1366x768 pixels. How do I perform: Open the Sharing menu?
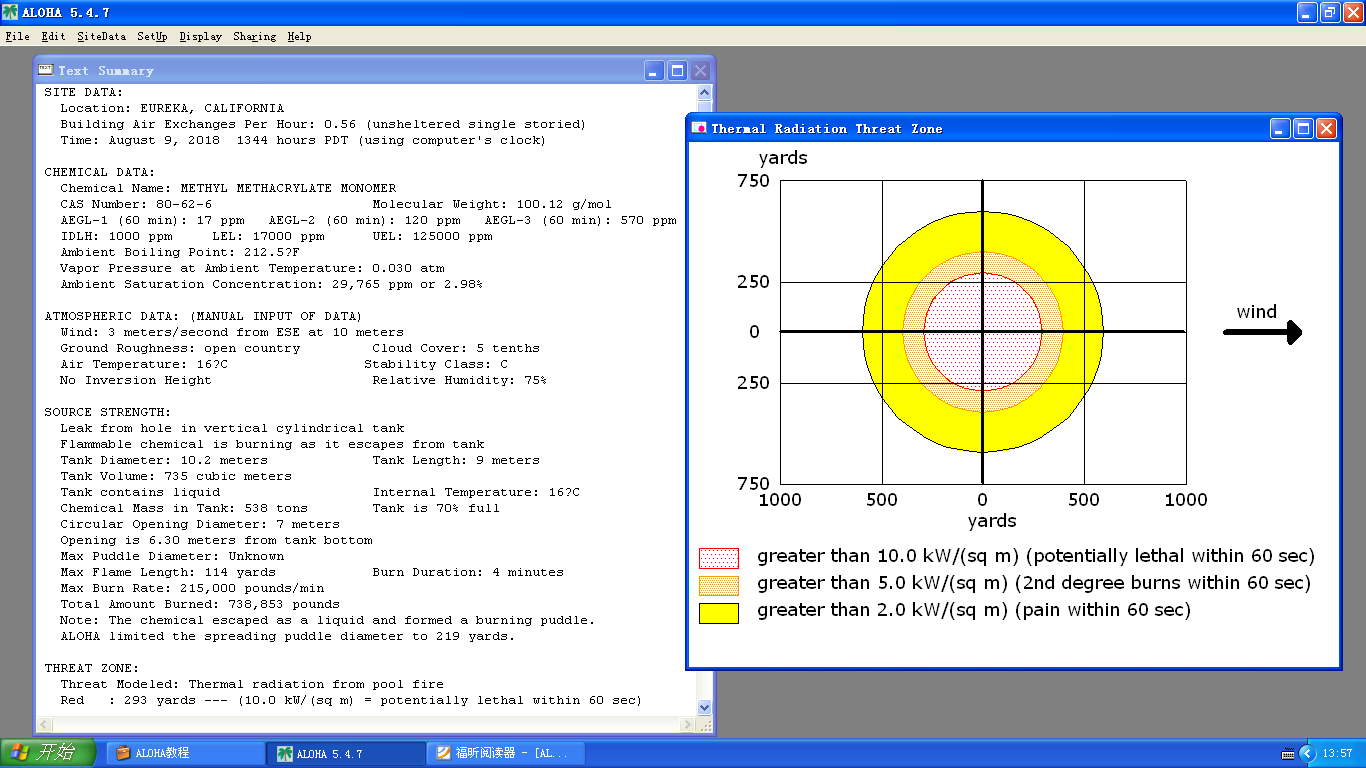click(254, 36)
